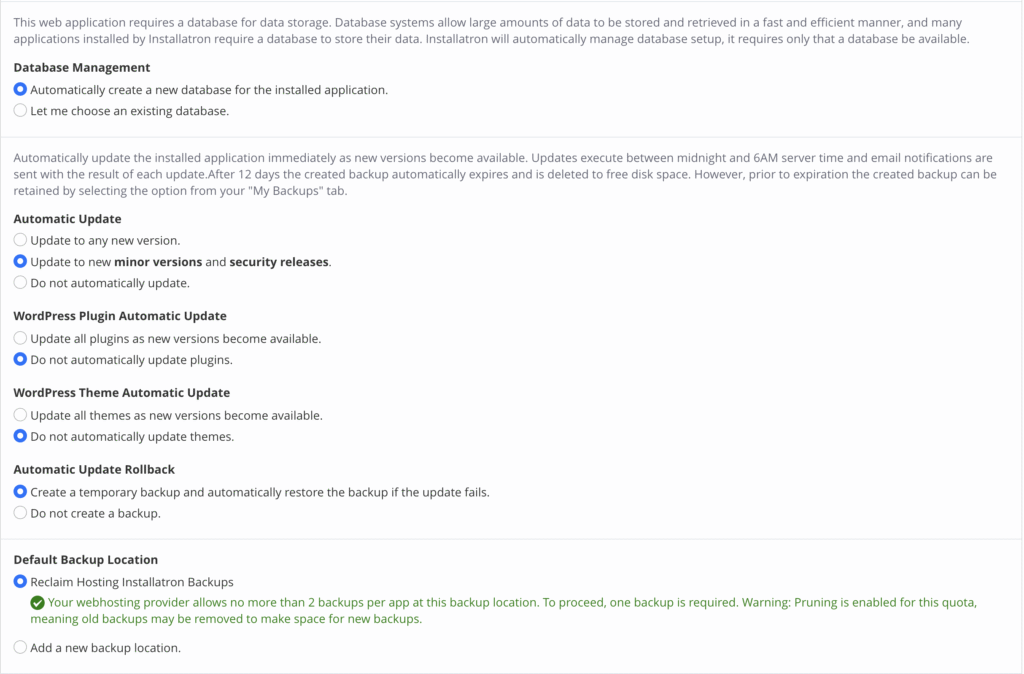This screenshot has width=1024, height=674.
Task: Select automatically create a new database
Action: point(21,89)
